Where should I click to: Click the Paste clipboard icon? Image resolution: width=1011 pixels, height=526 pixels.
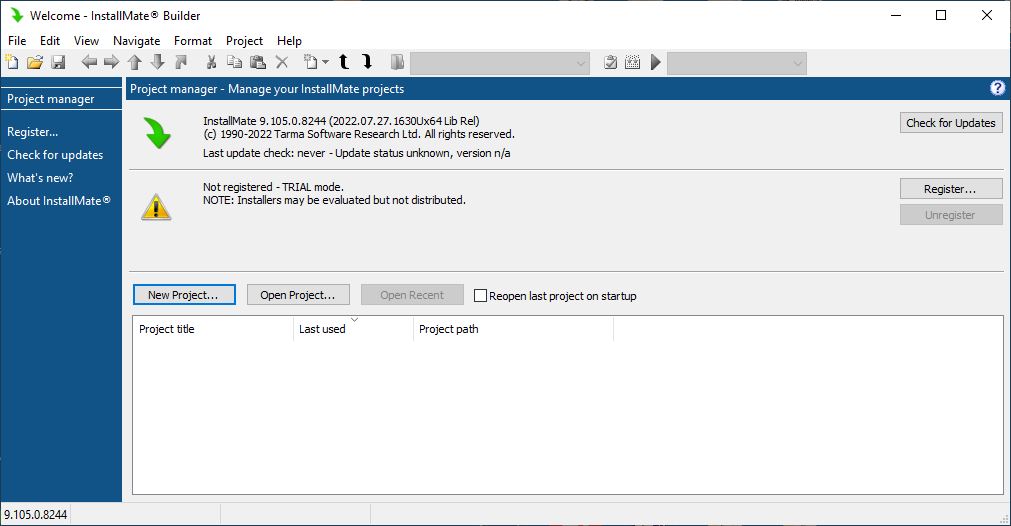coord(258,62)
